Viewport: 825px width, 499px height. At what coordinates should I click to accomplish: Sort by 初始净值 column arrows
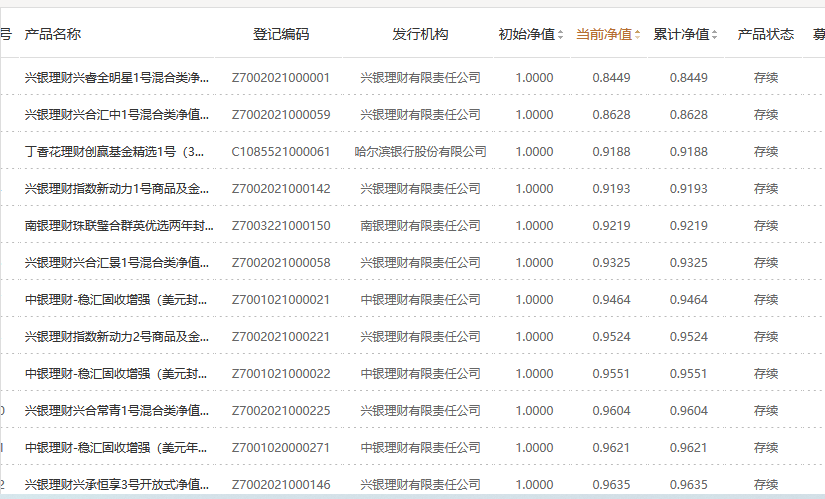click(560, 35)
